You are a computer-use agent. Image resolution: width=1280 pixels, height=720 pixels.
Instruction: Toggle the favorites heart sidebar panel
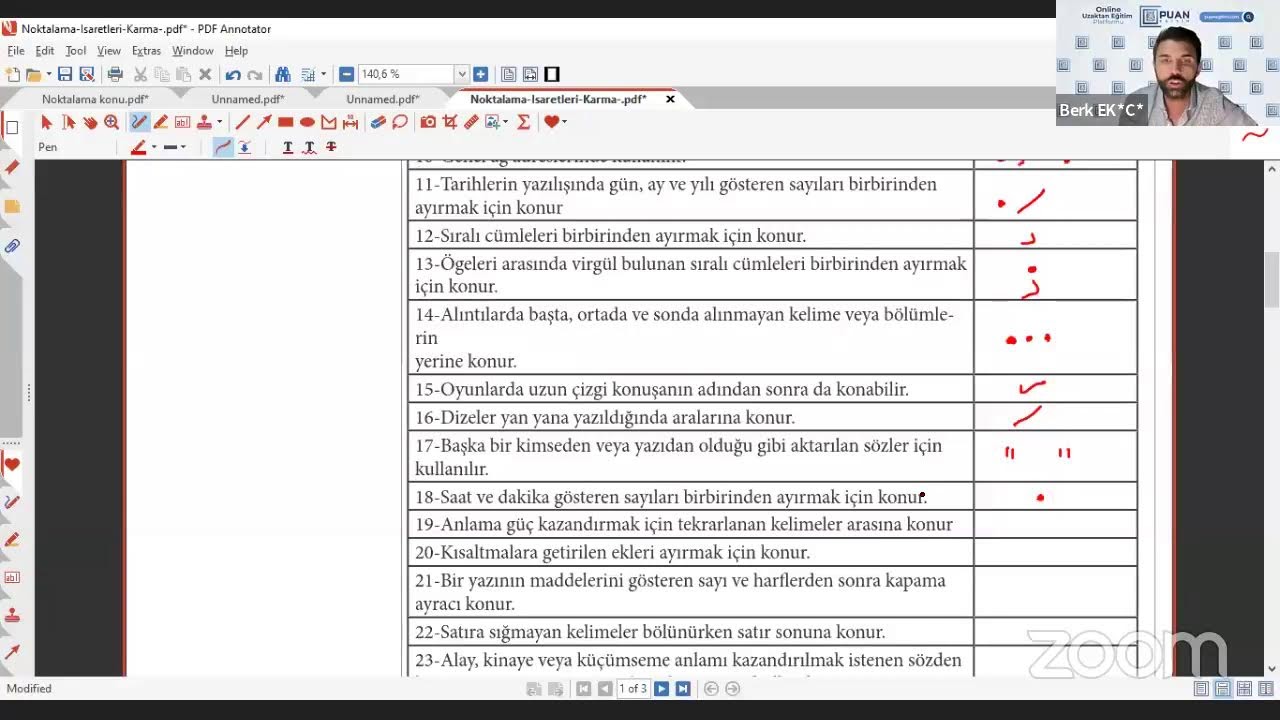[x=12, y=464]
